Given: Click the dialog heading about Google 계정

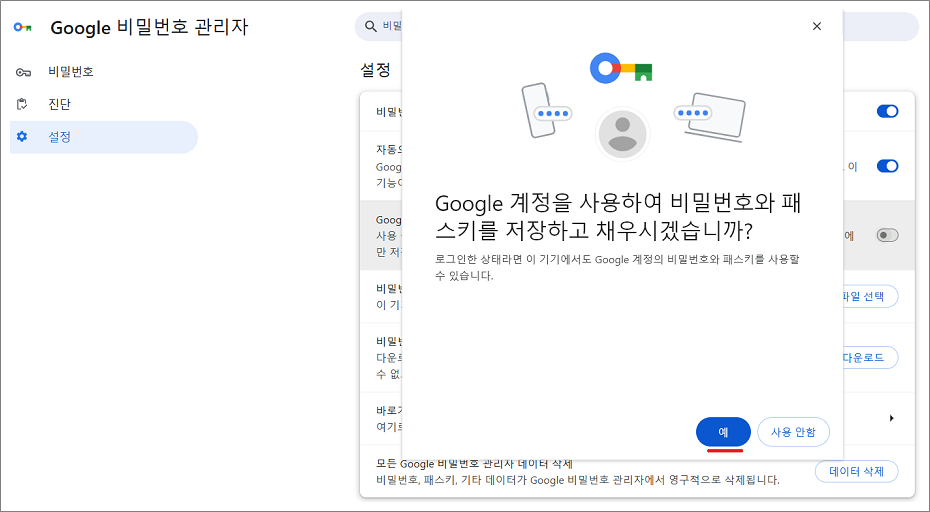Looking at the screenshot, I should coord(618,217).
